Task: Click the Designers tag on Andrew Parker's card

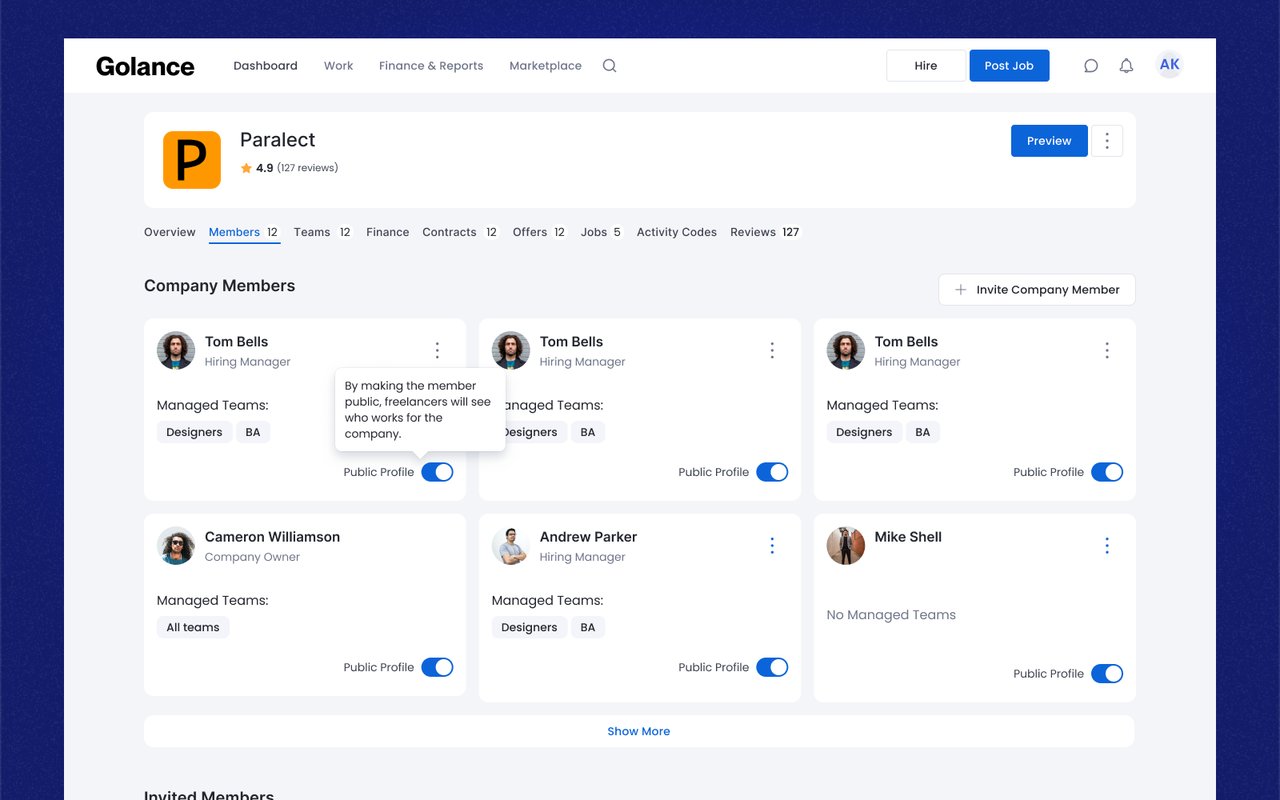Action: point(529,627)
